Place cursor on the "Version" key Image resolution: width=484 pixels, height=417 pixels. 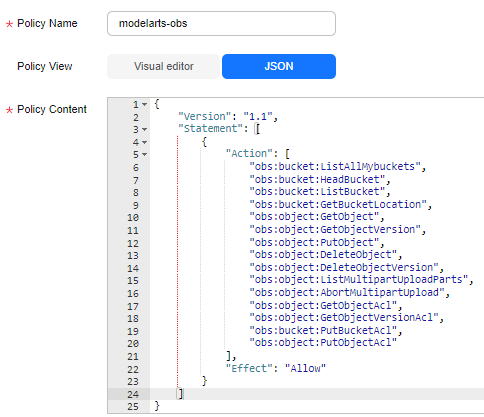click(205, 116)
